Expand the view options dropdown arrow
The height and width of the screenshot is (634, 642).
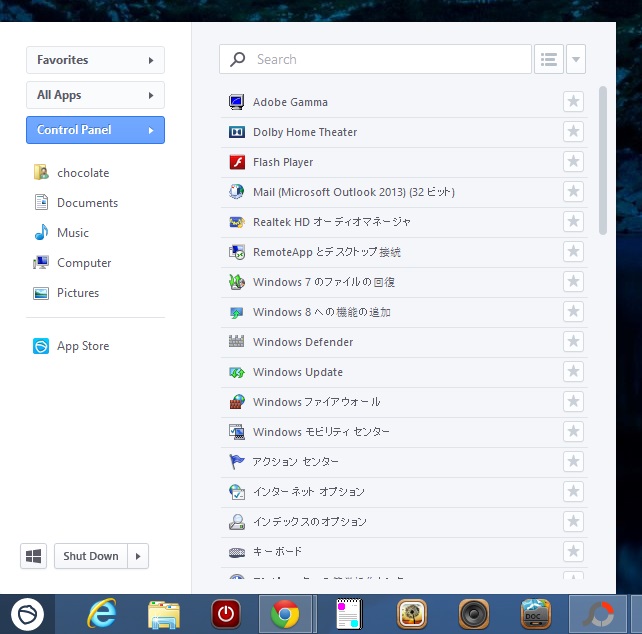pos(576,59)
